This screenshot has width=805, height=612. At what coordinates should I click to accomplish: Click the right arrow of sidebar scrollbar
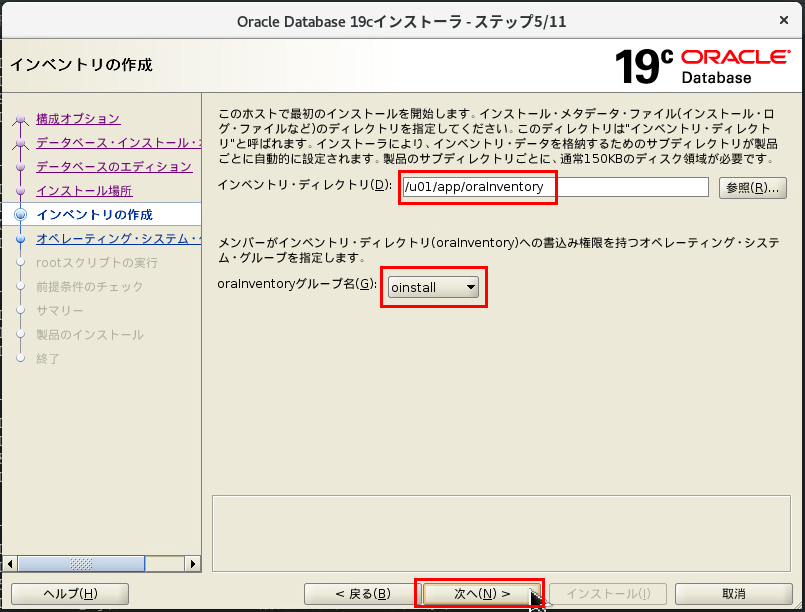pyautogui.click(x=193, y=564)
